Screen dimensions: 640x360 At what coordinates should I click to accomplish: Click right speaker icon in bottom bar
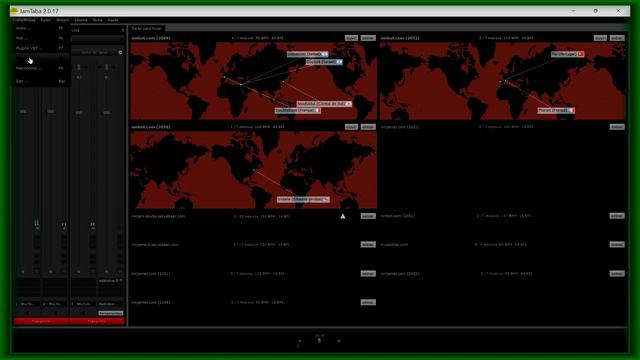[339, 341]
